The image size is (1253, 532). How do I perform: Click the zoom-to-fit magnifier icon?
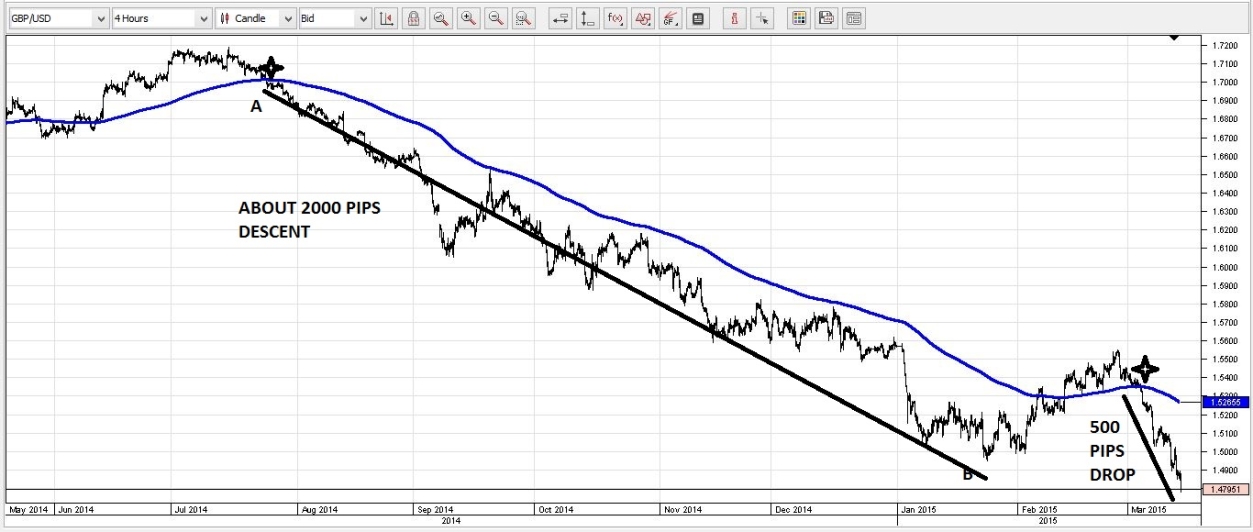tap(440, 18)
